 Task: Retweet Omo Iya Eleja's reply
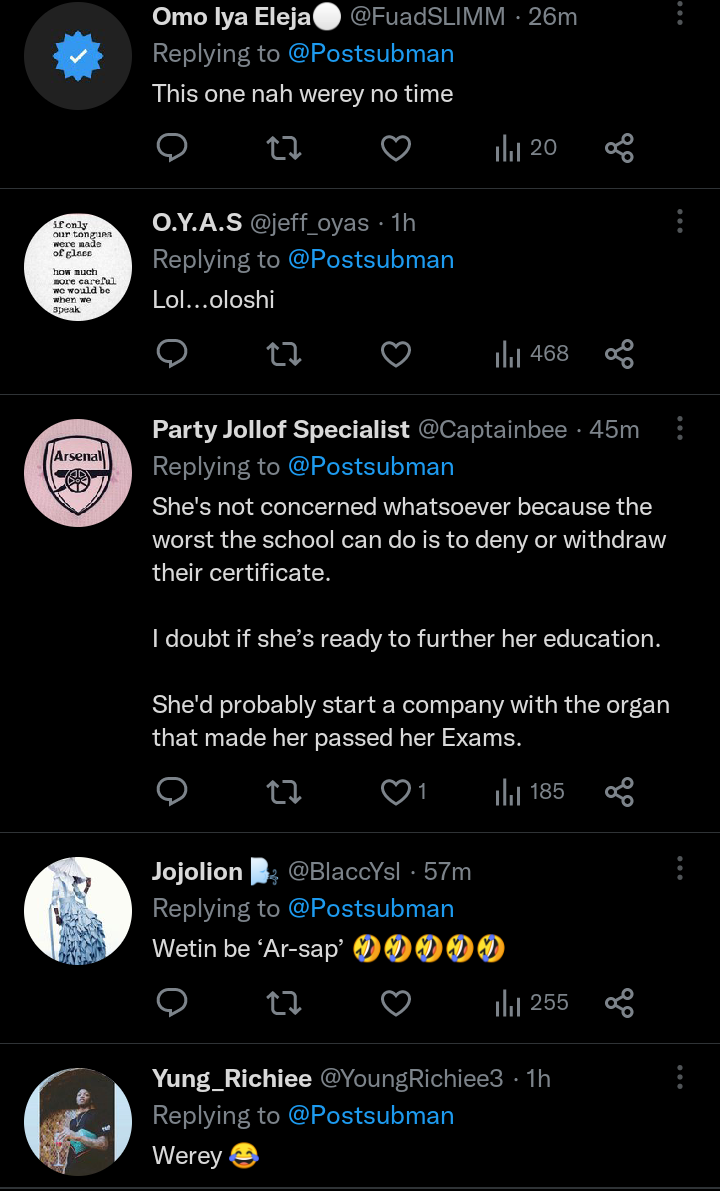tap(285, 148)
